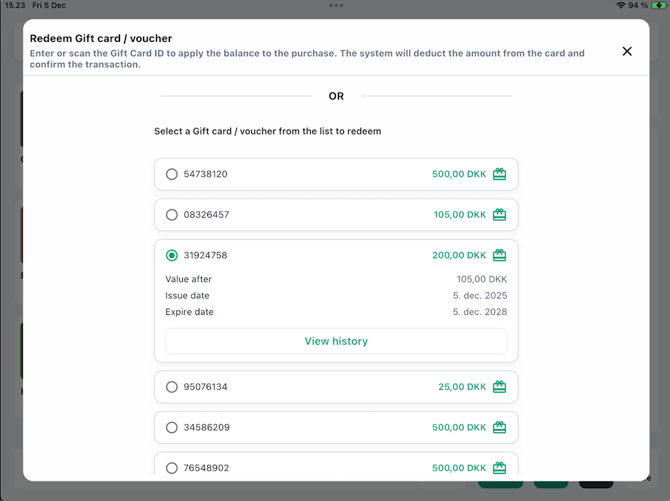Tap the Wi-Fi icon in status bar
670x501 pixels.
coord(621,6)
